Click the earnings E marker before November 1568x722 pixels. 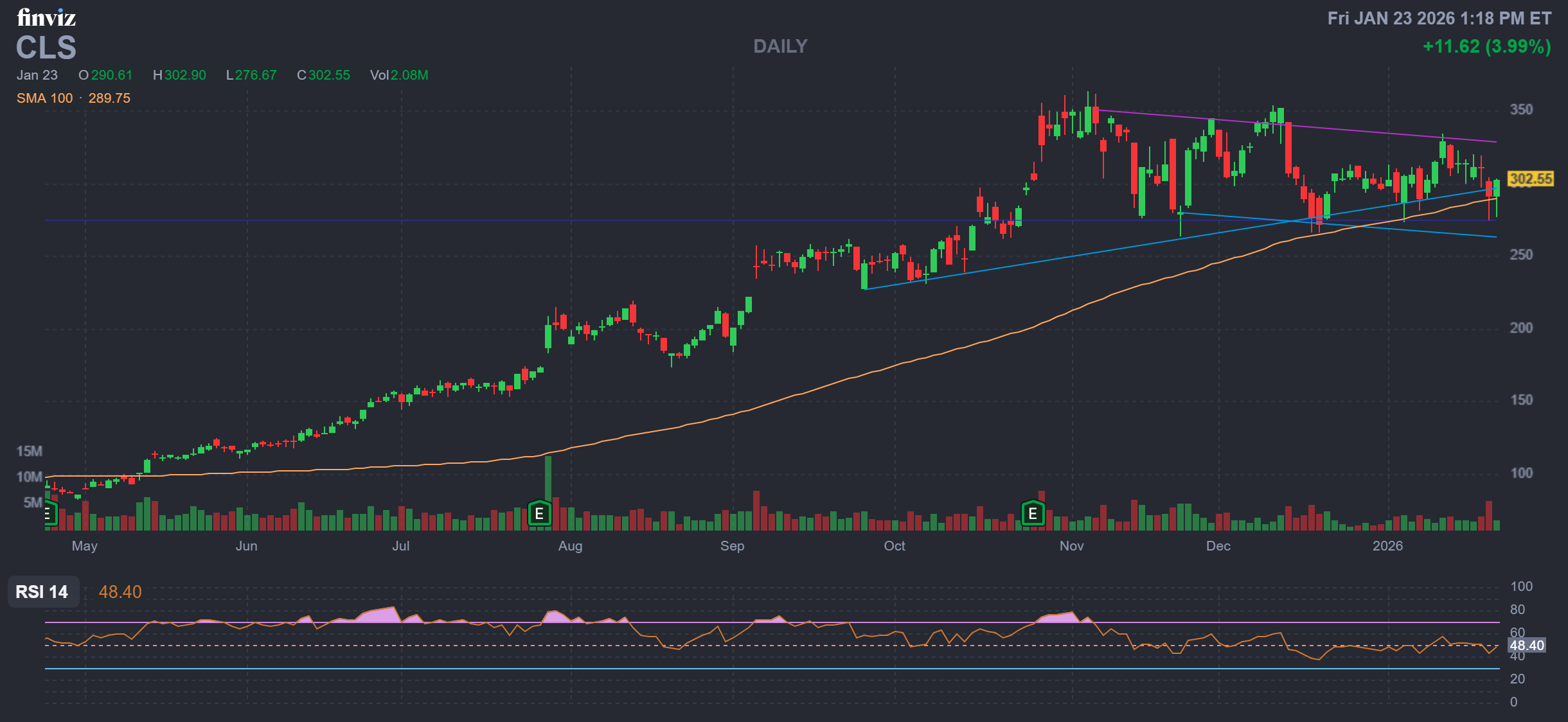(1033, 514)
